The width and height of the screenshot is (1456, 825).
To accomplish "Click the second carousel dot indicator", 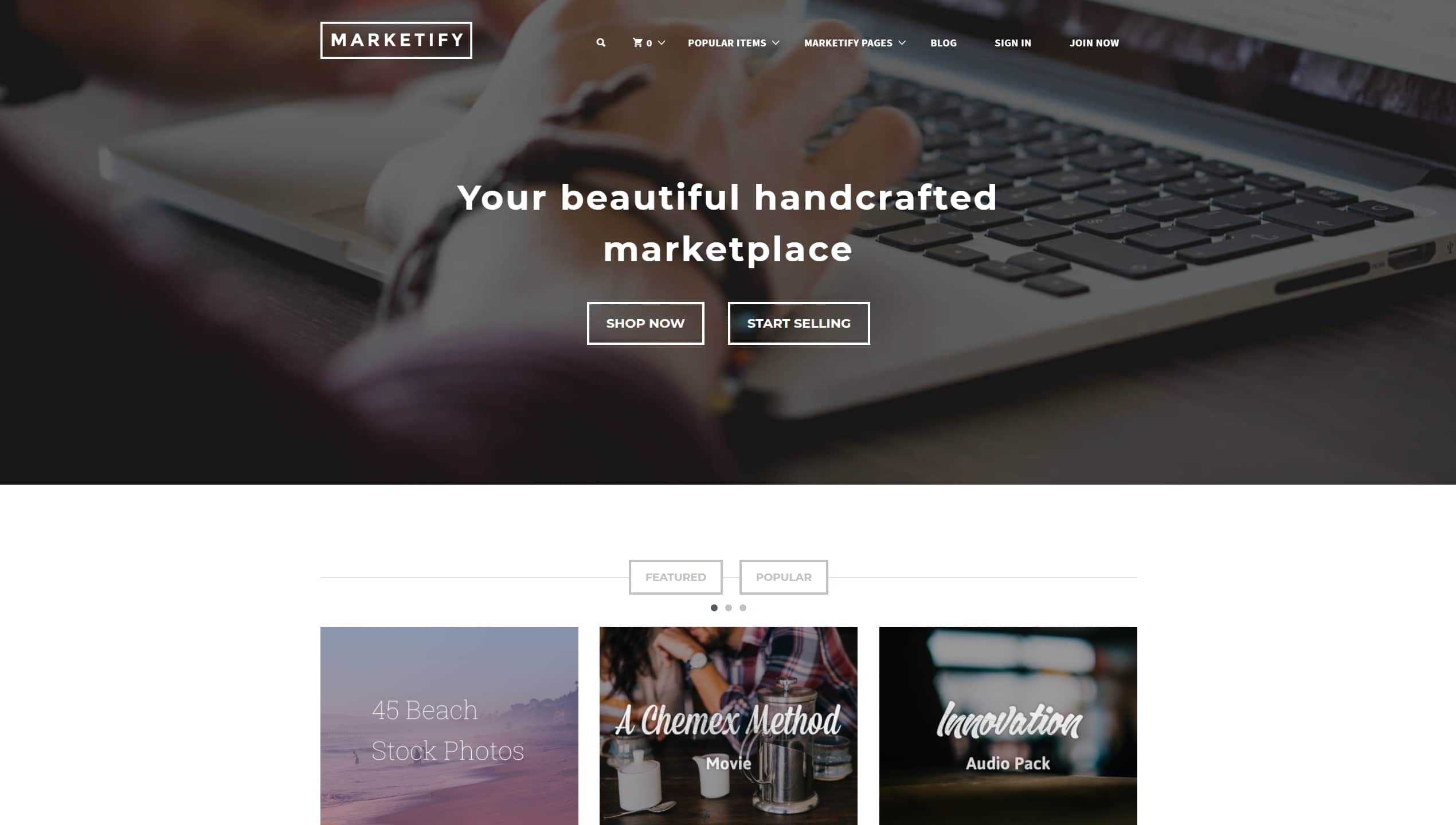I will [728, 608].
